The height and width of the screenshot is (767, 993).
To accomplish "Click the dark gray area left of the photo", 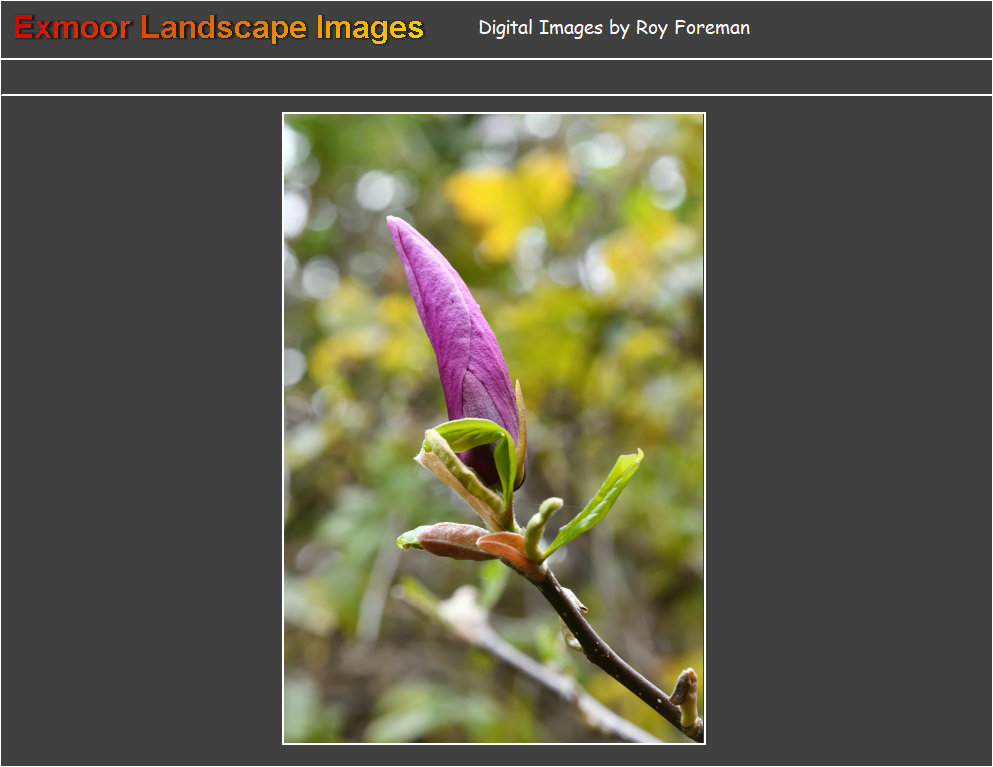I will point(140,430).
